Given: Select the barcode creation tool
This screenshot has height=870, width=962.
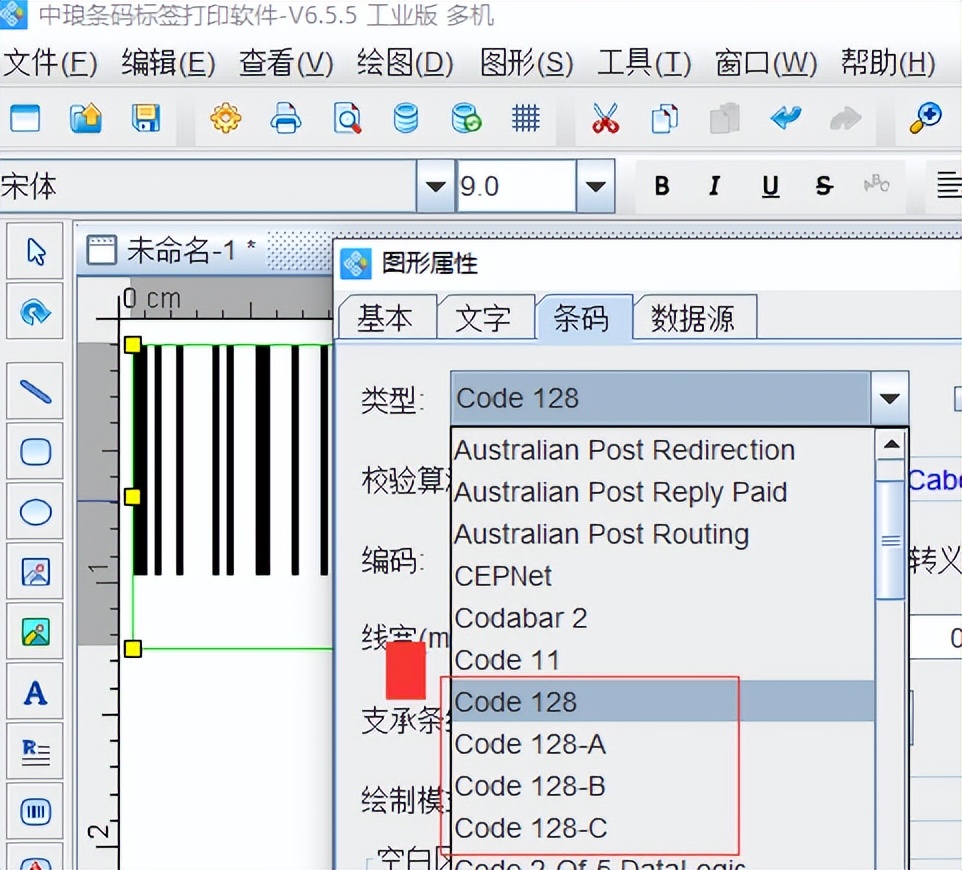Looking at the screenshot, I should click(x=35, y=812).
